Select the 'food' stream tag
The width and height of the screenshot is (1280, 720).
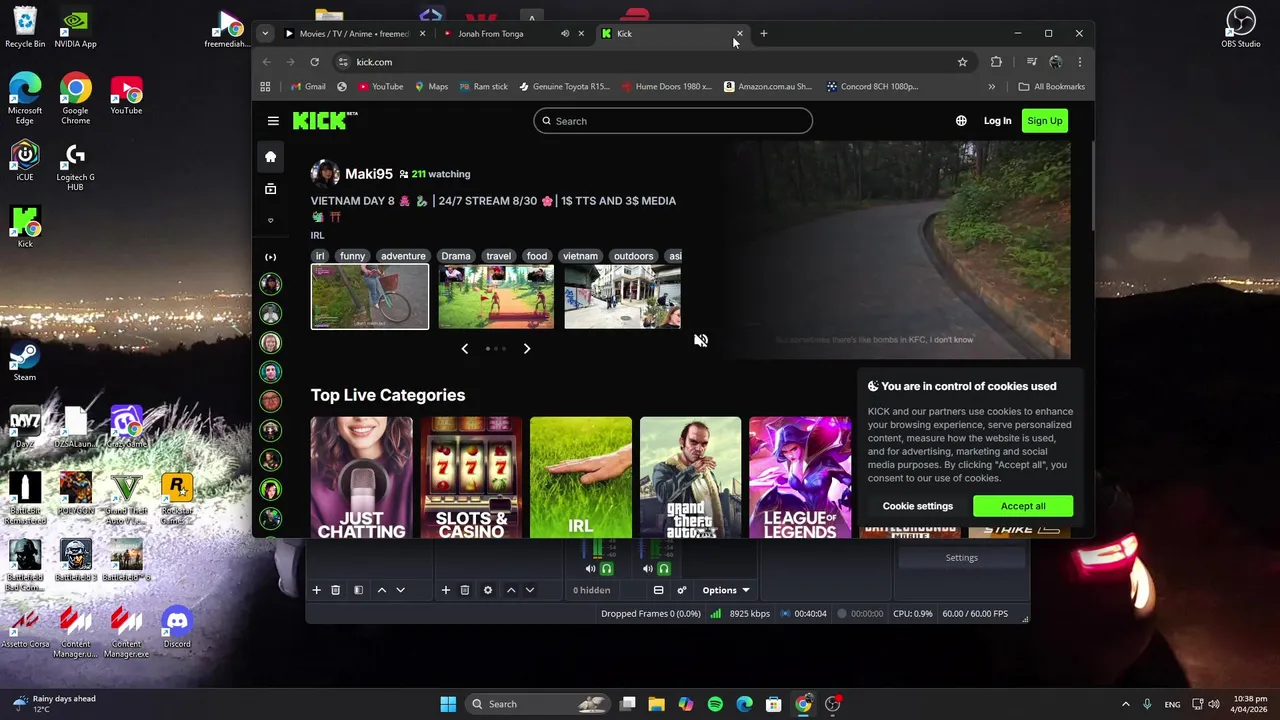(x=537, y=256)
